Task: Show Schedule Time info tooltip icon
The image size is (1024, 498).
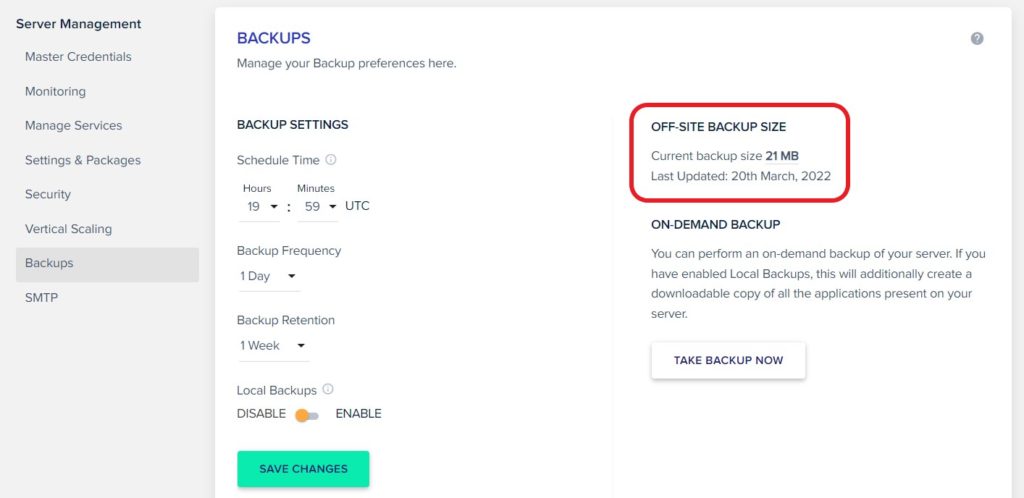Action: tap(330, 159)
